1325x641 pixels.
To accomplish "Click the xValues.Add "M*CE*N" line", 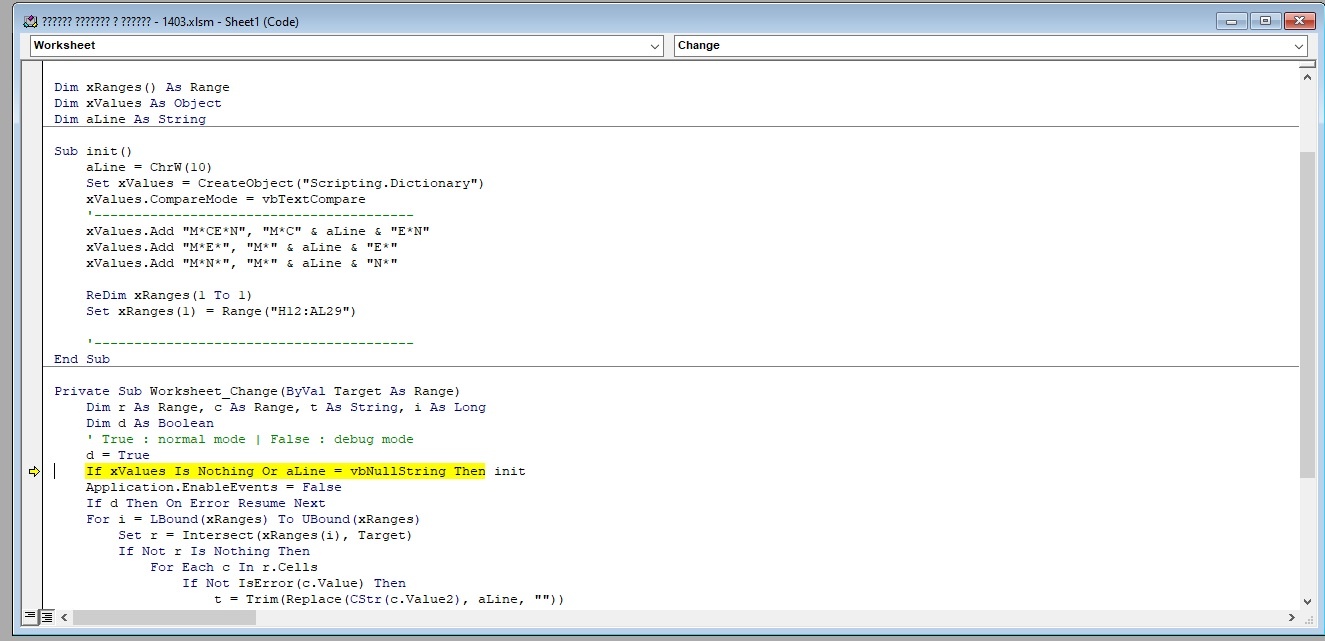I will click(258, 231).
